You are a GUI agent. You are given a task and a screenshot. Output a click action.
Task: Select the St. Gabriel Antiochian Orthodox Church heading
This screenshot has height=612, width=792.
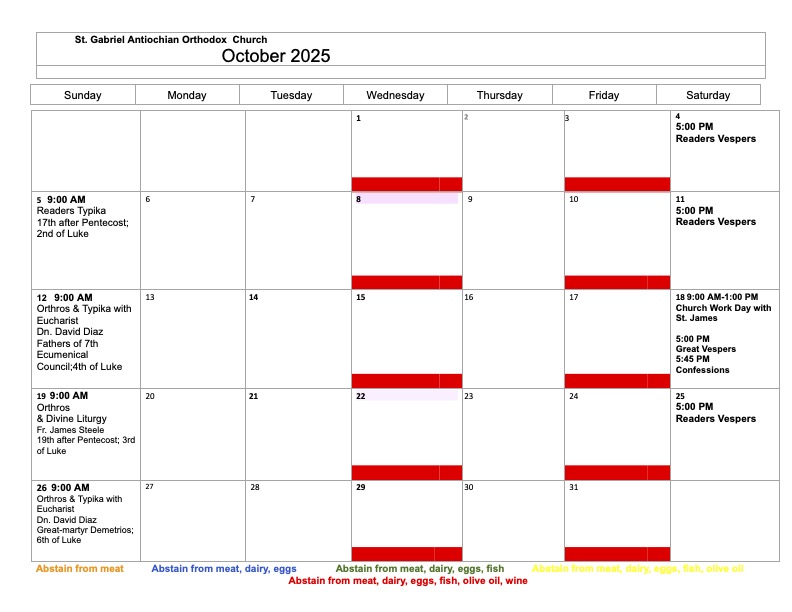(x=171, y=40)
